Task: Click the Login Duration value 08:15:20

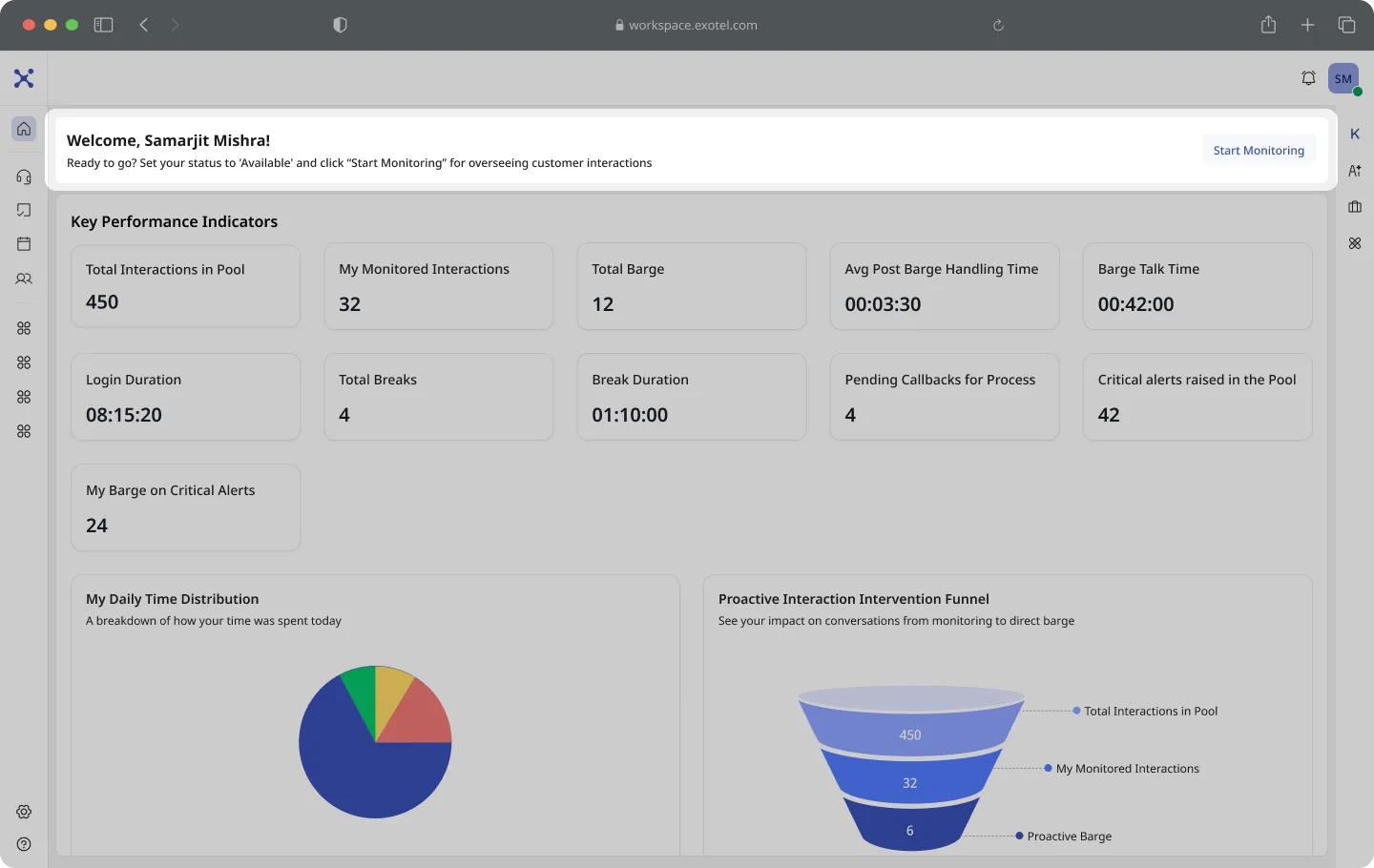Action: coord(124,415)
